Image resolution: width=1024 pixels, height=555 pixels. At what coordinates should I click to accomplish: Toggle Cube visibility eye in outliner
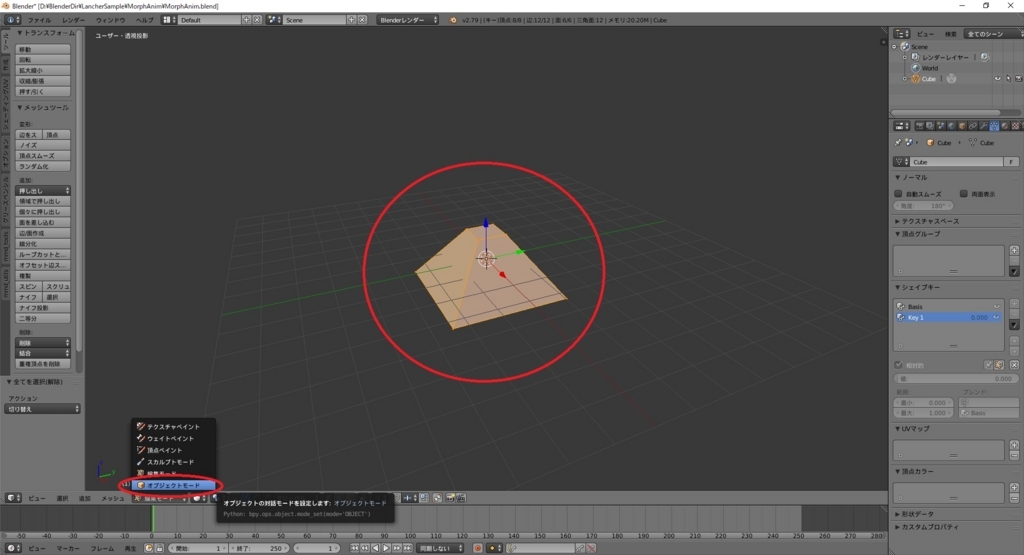997,79
